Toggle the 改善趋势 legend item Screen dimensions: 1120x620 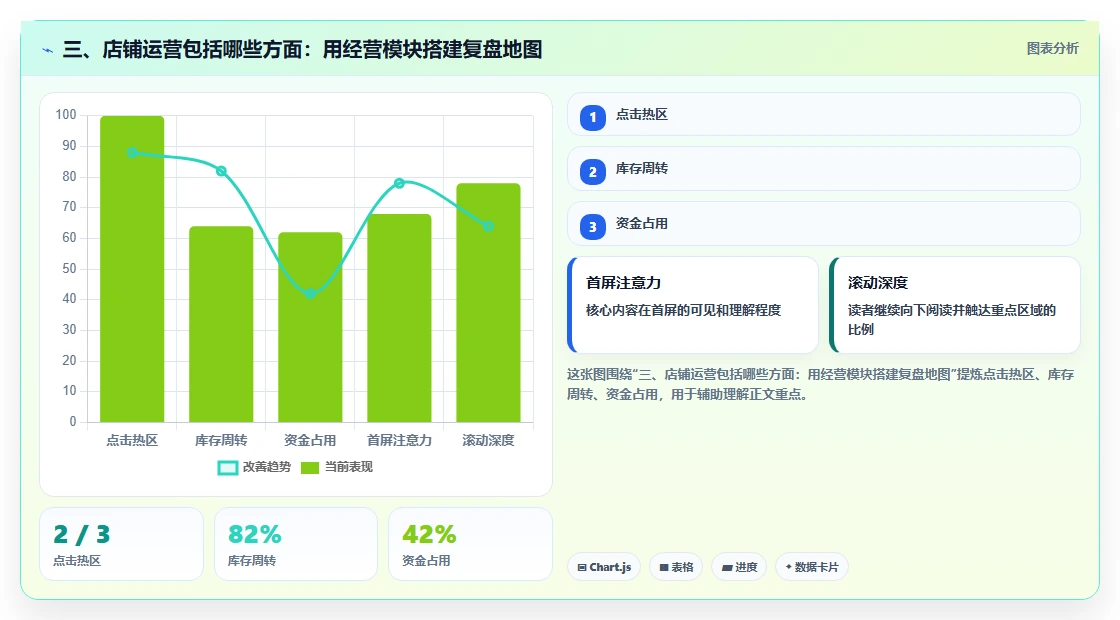pyautogui.click(x=254, y=467)
